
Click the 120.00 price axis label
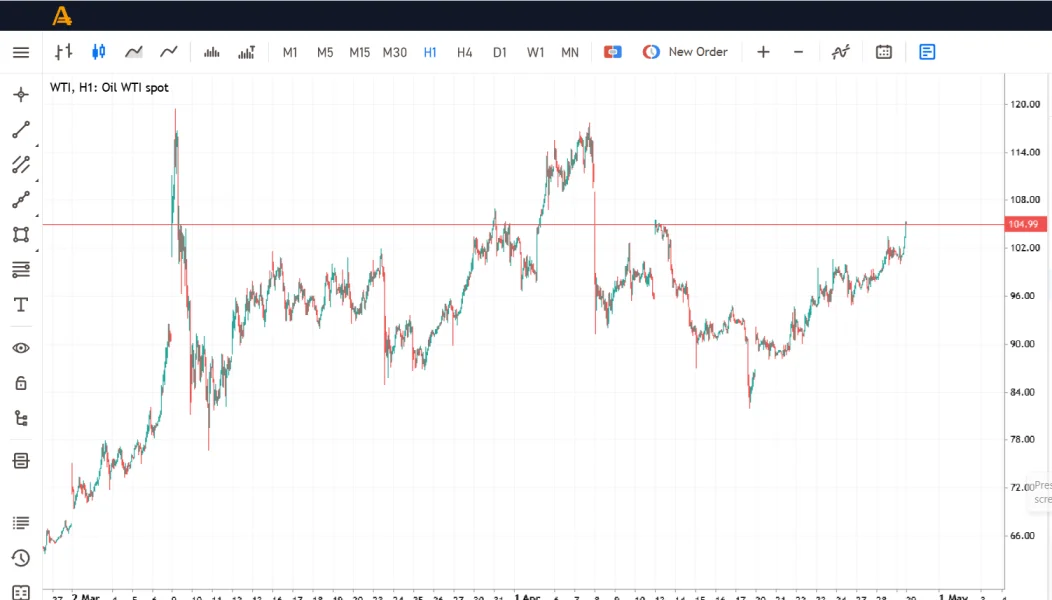coord(1024,104)
